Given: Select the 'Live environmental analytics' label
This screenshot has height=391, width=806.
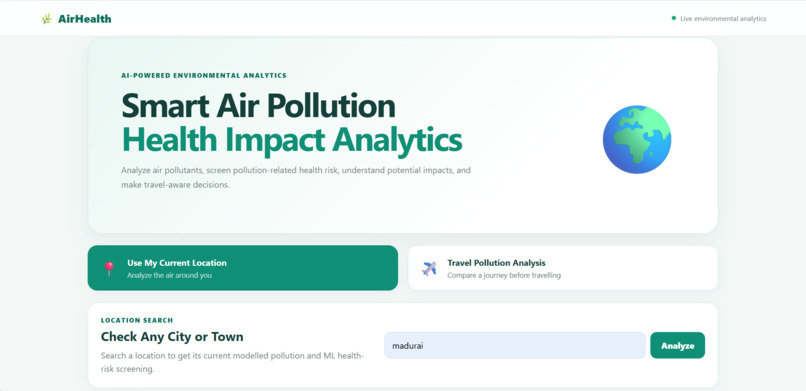Looking at the screenshot, I should [723, 18].
